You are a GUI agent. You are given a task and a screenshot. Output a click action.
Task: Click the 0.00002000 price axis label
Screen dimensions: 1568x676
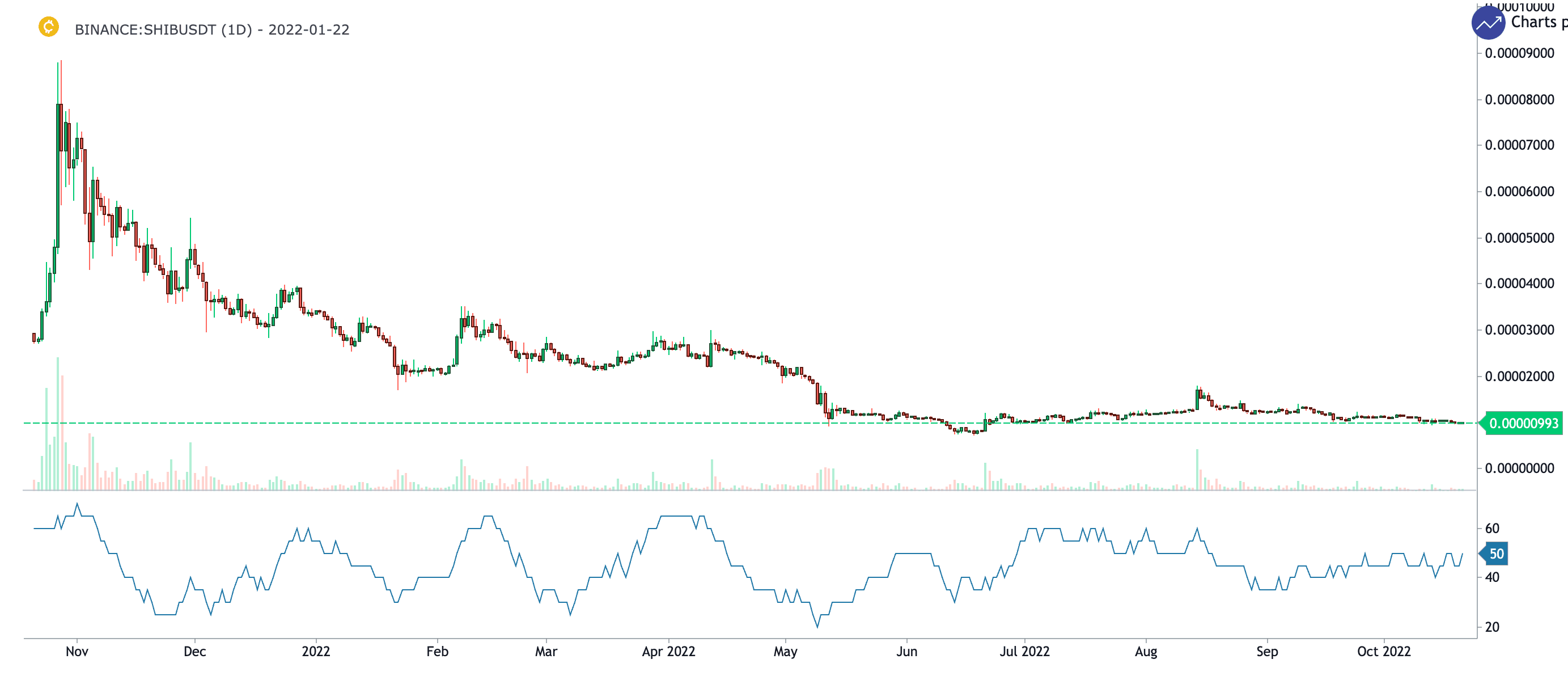[1519, 377]
